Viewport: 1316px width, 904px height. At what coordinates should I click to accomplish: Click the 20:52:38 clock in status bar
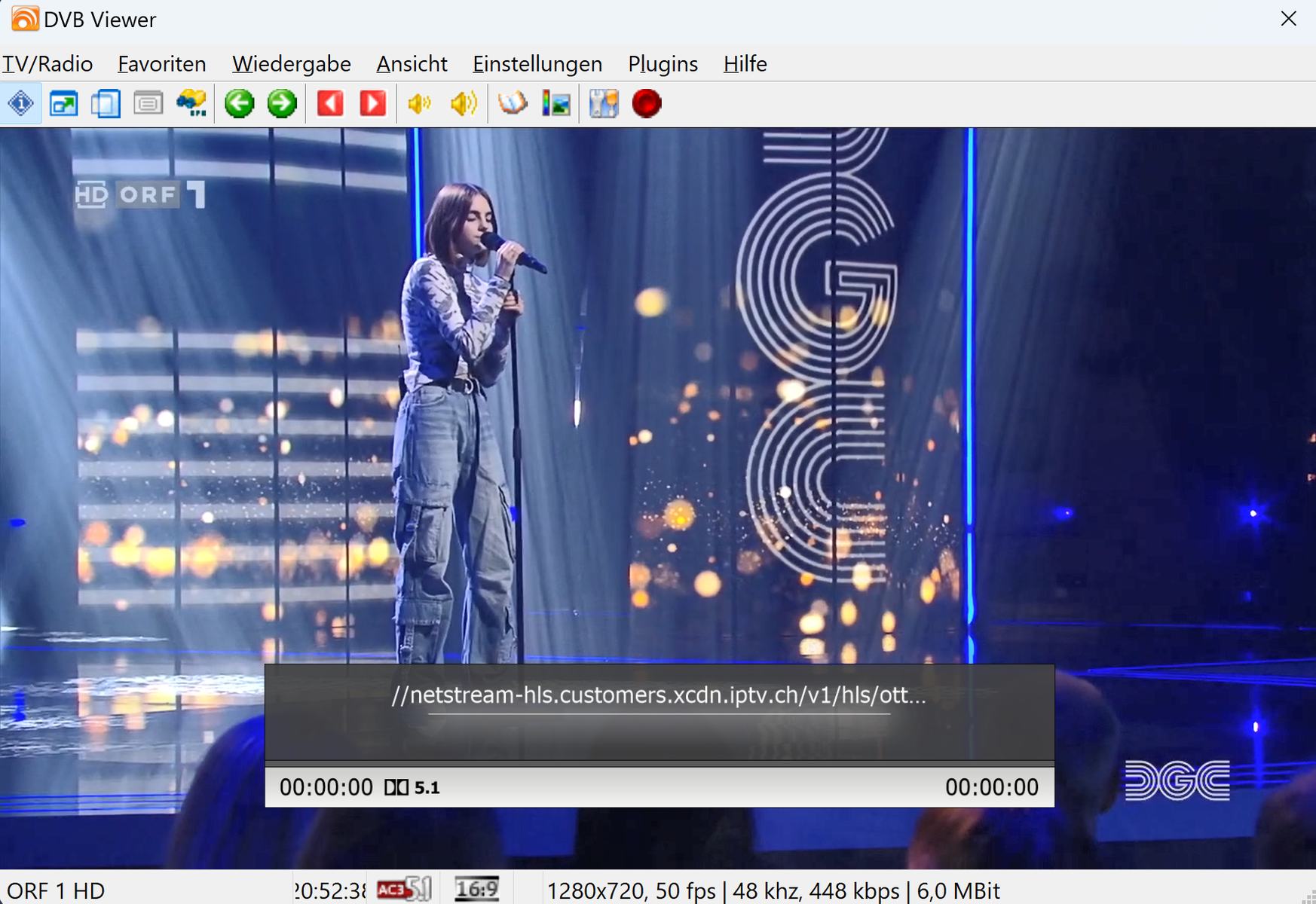[x=330, y=890]
